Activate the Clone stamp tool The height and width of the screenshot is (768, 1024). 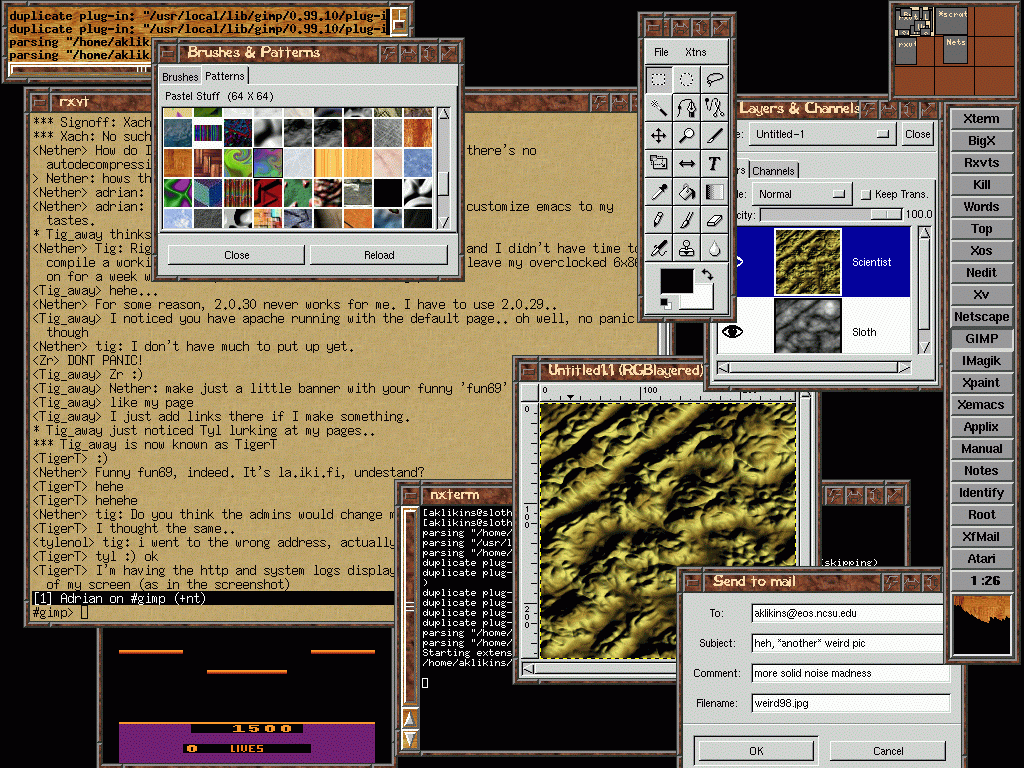pyautogui.click(x=687, y=247)
